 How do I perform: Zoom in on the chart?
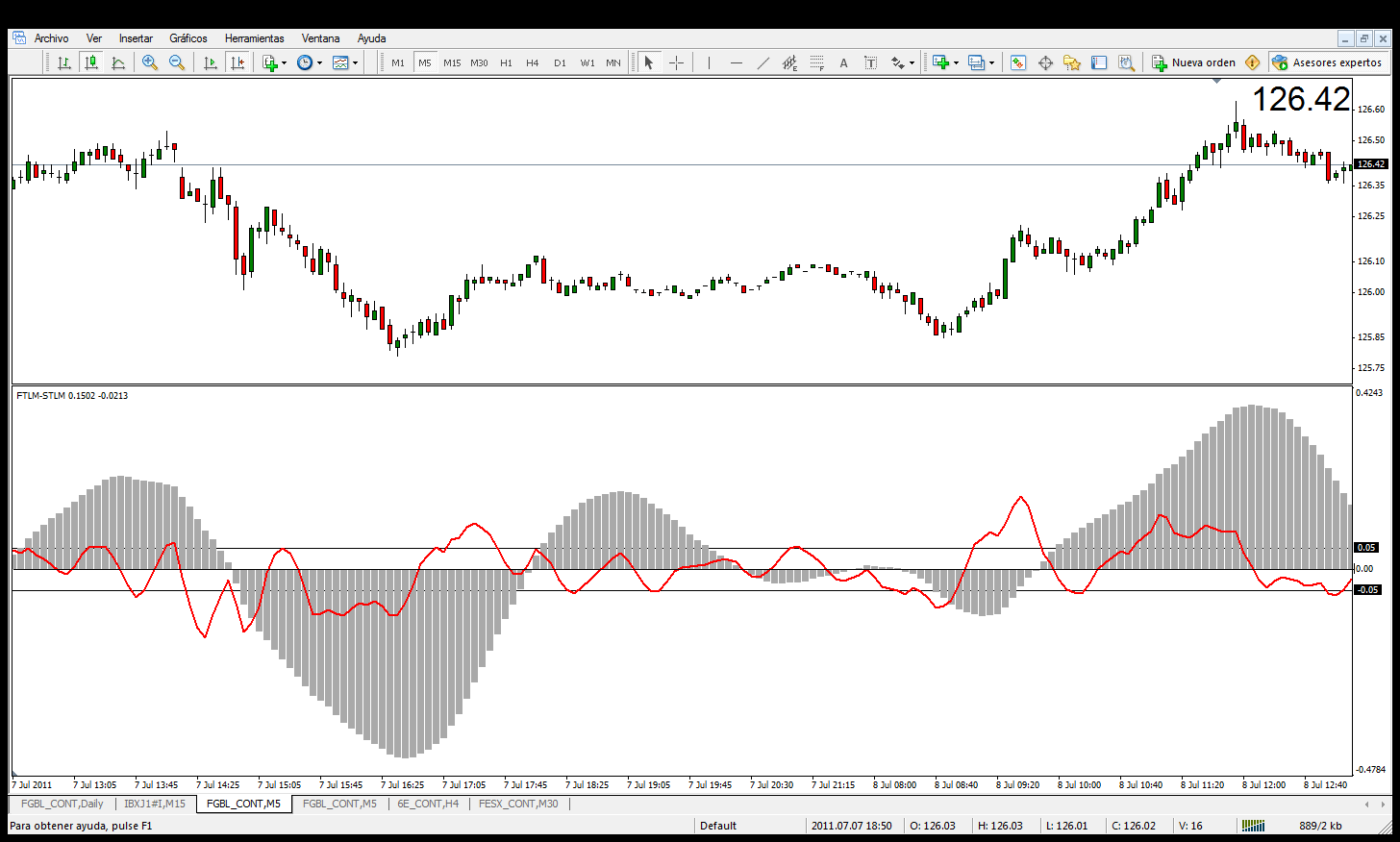[x=150, y=62]
